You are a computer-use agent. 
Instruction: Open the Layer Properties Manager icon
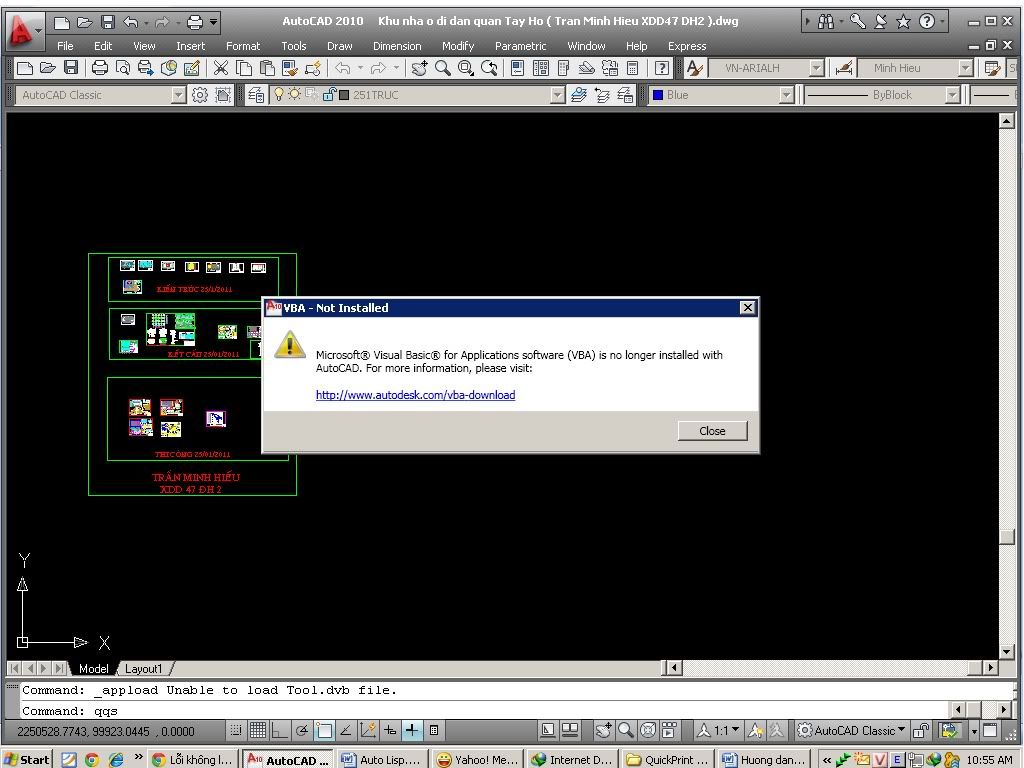click(256, 95)
